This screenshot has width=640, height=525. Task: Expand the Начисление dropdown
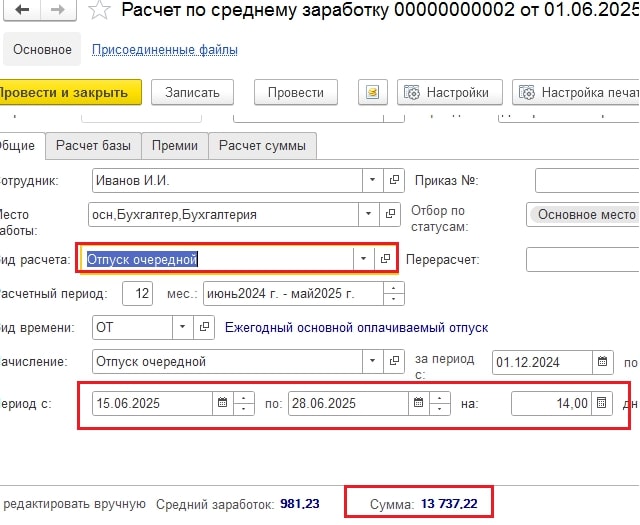(x=372, y=361)
